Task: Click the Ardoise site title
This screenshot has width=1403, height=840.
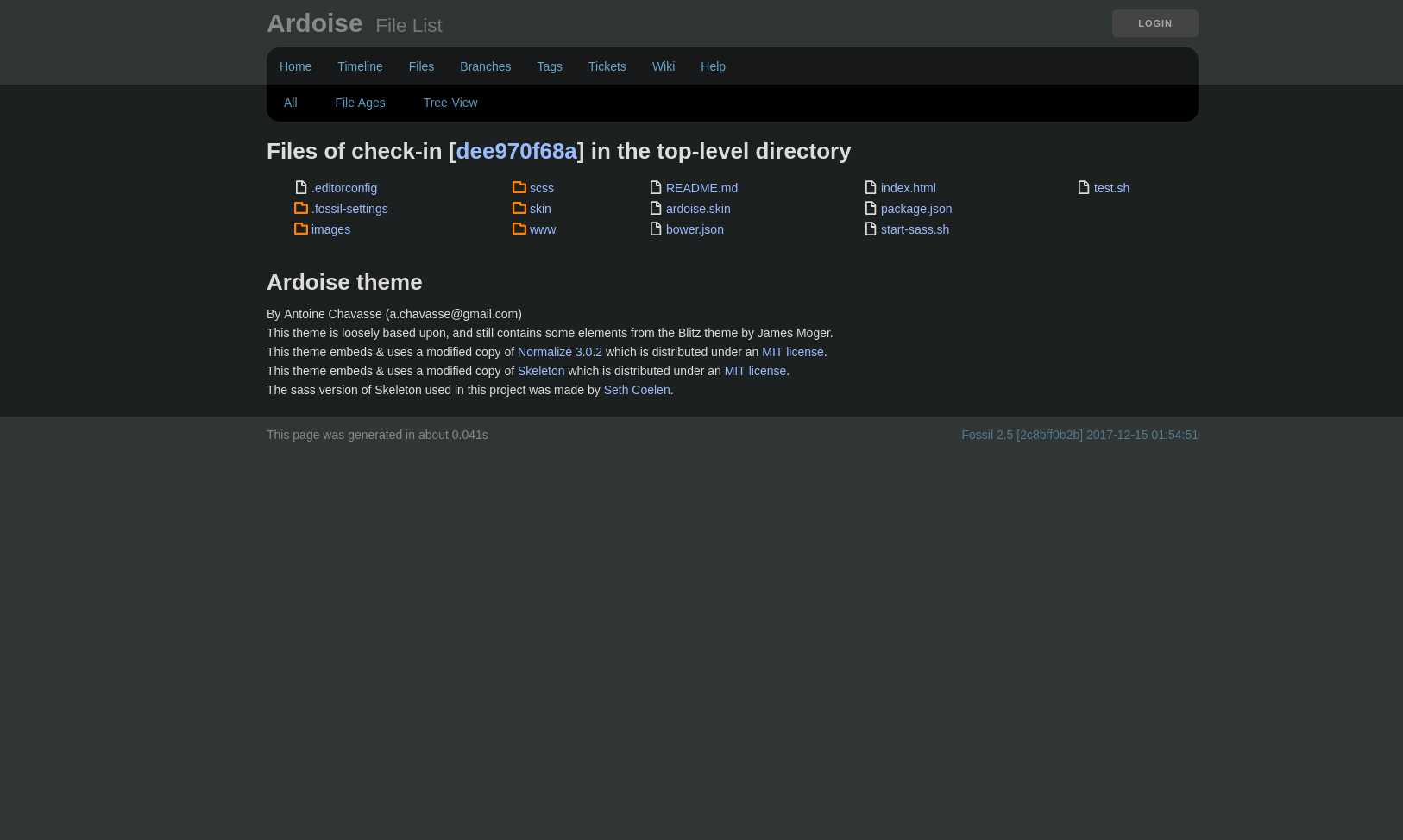Action: [x=315, y=23]
